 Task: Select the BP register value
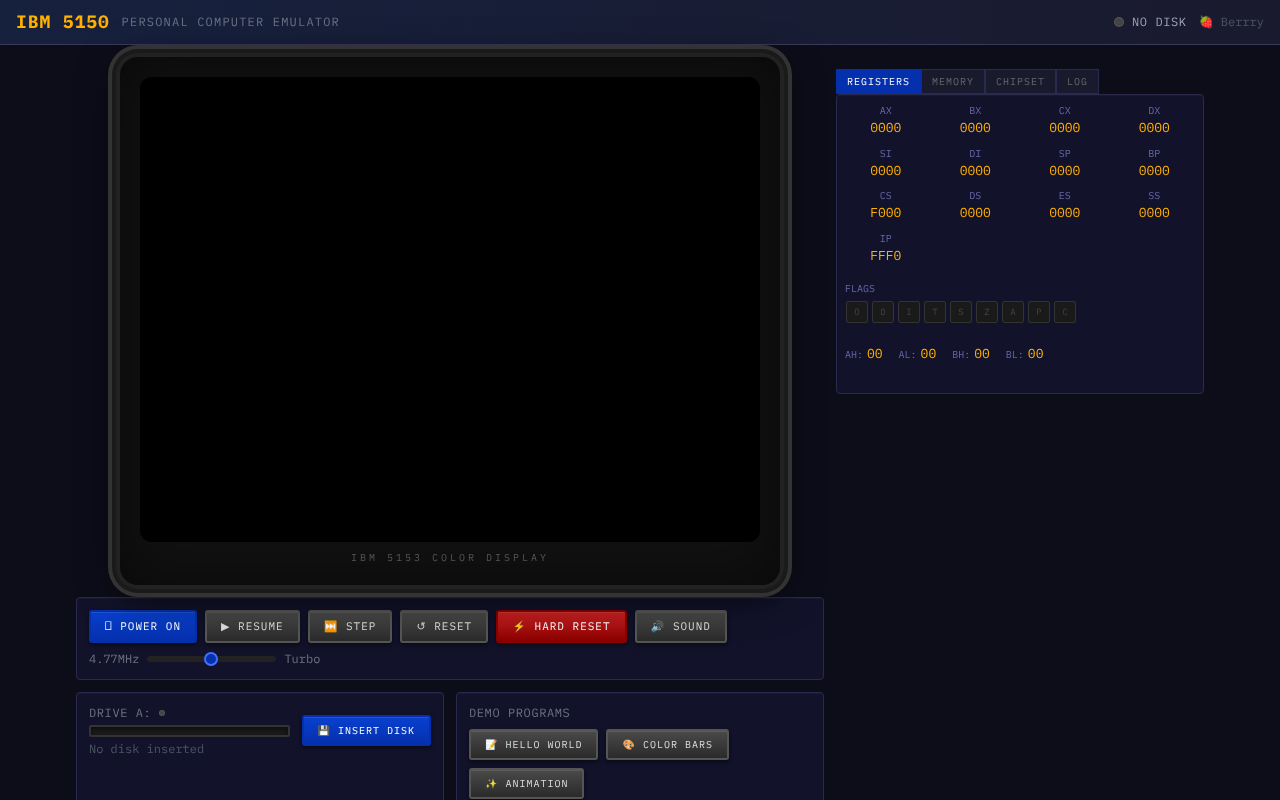point(1154,171)
